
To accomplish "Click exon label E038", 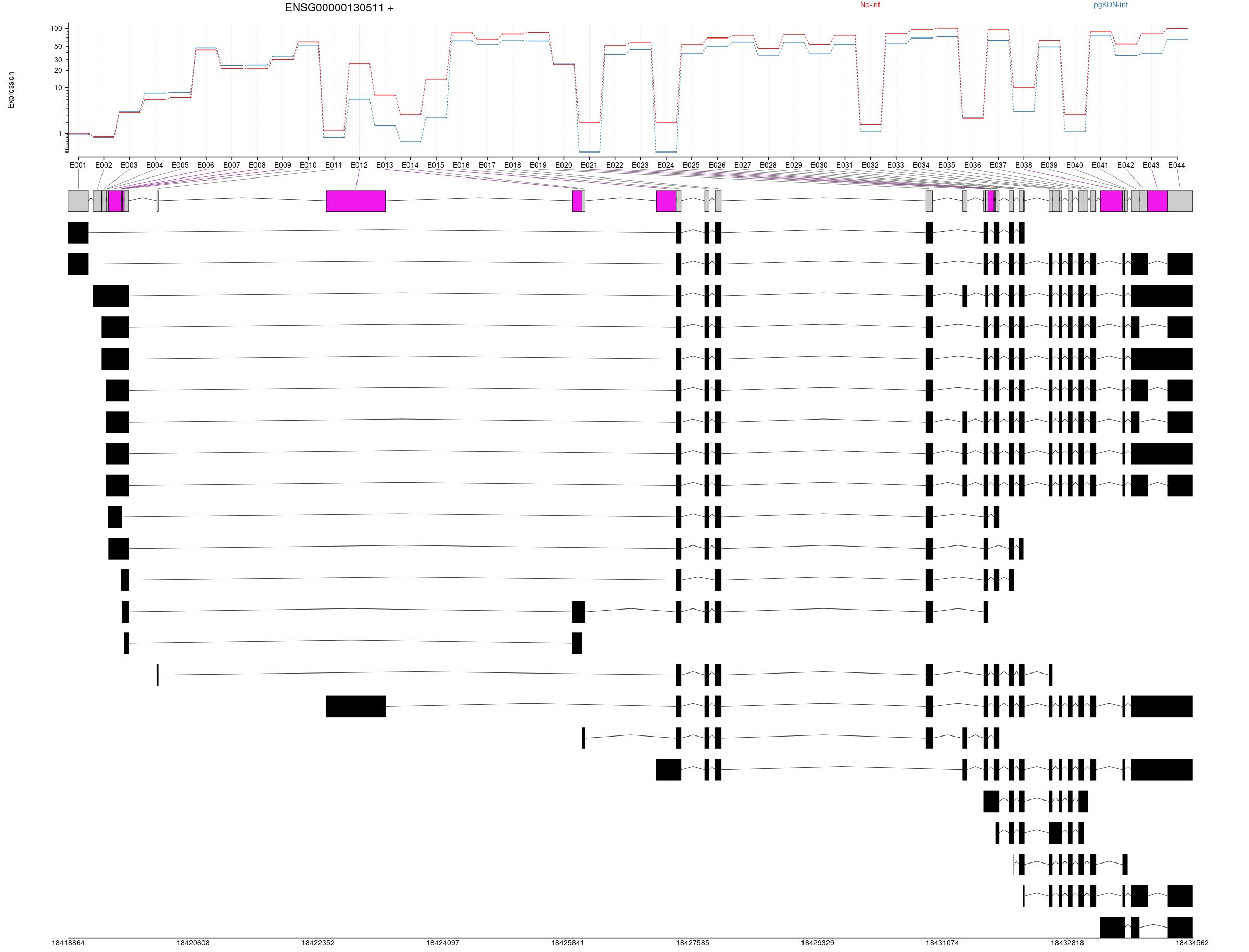I will tap(1024, 166).
